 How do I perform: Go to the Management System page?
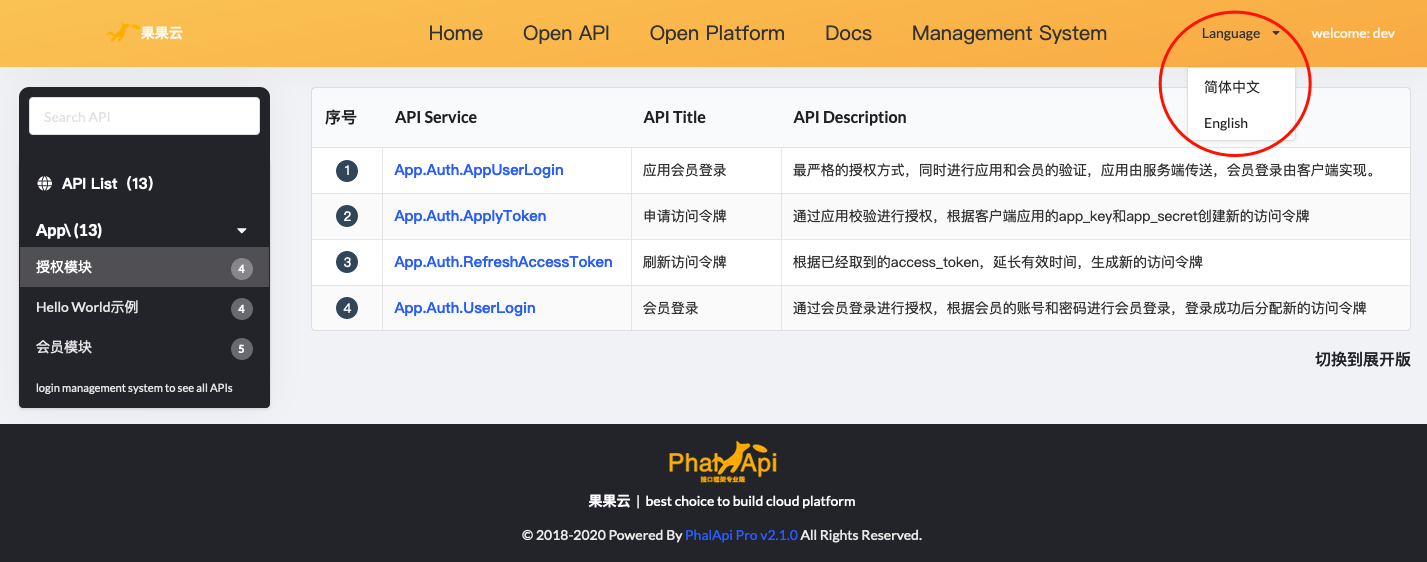click(1009, 33)
